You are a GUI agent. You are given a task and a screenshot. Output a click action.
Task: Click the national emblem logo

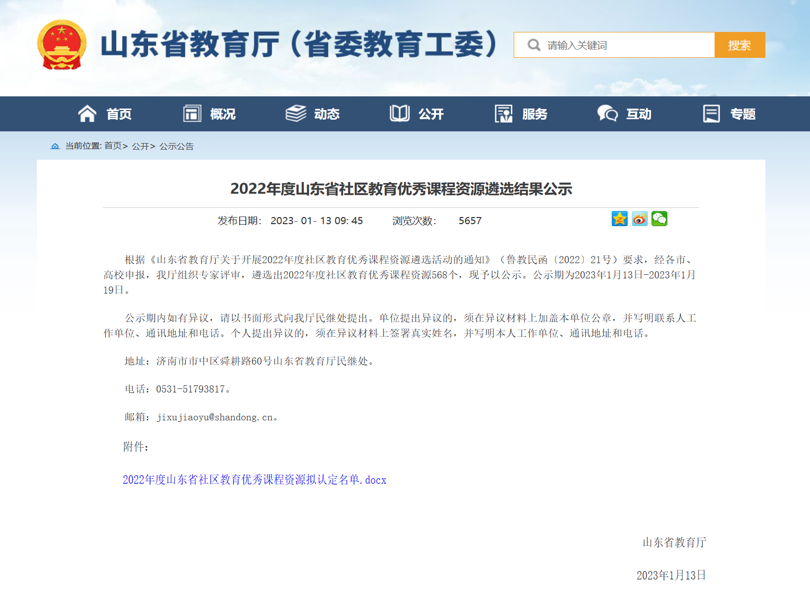[x=61, y=45]
